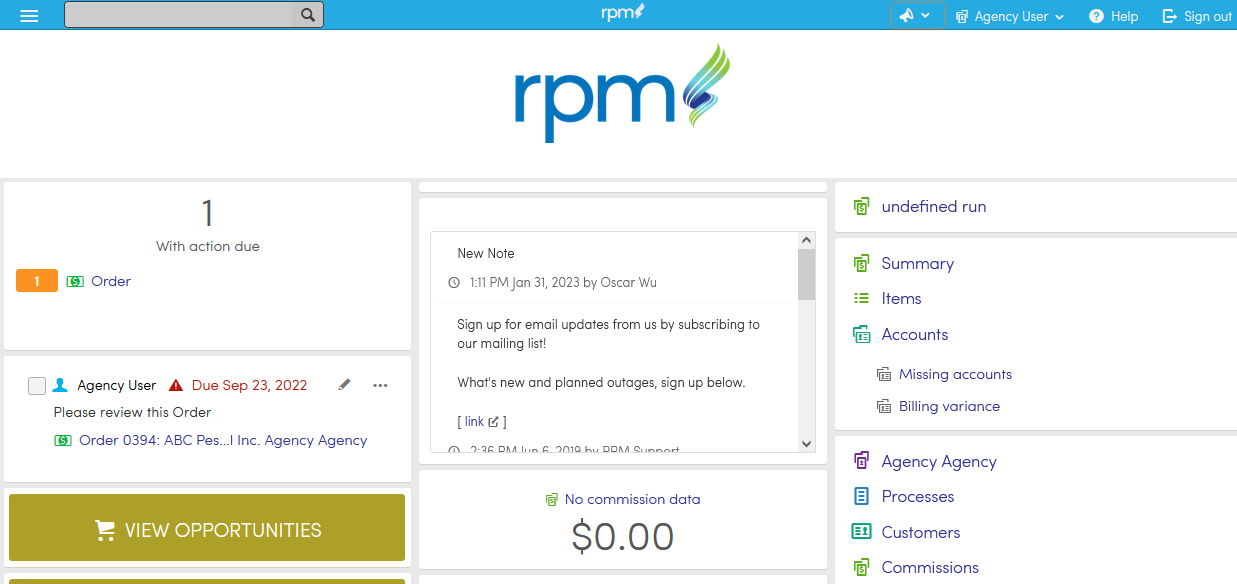Click the external link icon in note
The image size is (1237, 584).
click(493, 422)
